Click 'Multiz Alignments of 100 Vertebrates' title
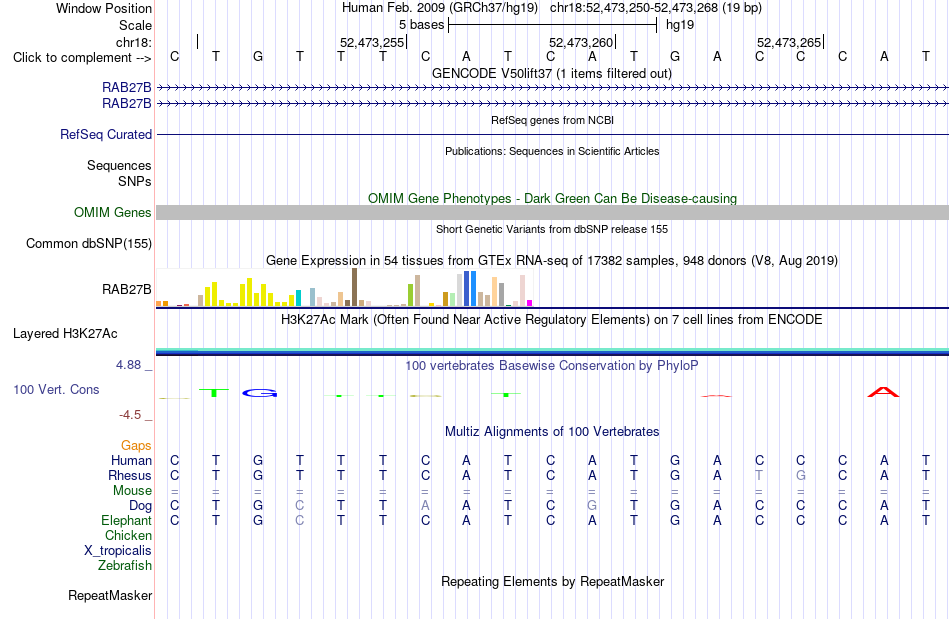 pos(552,431)
